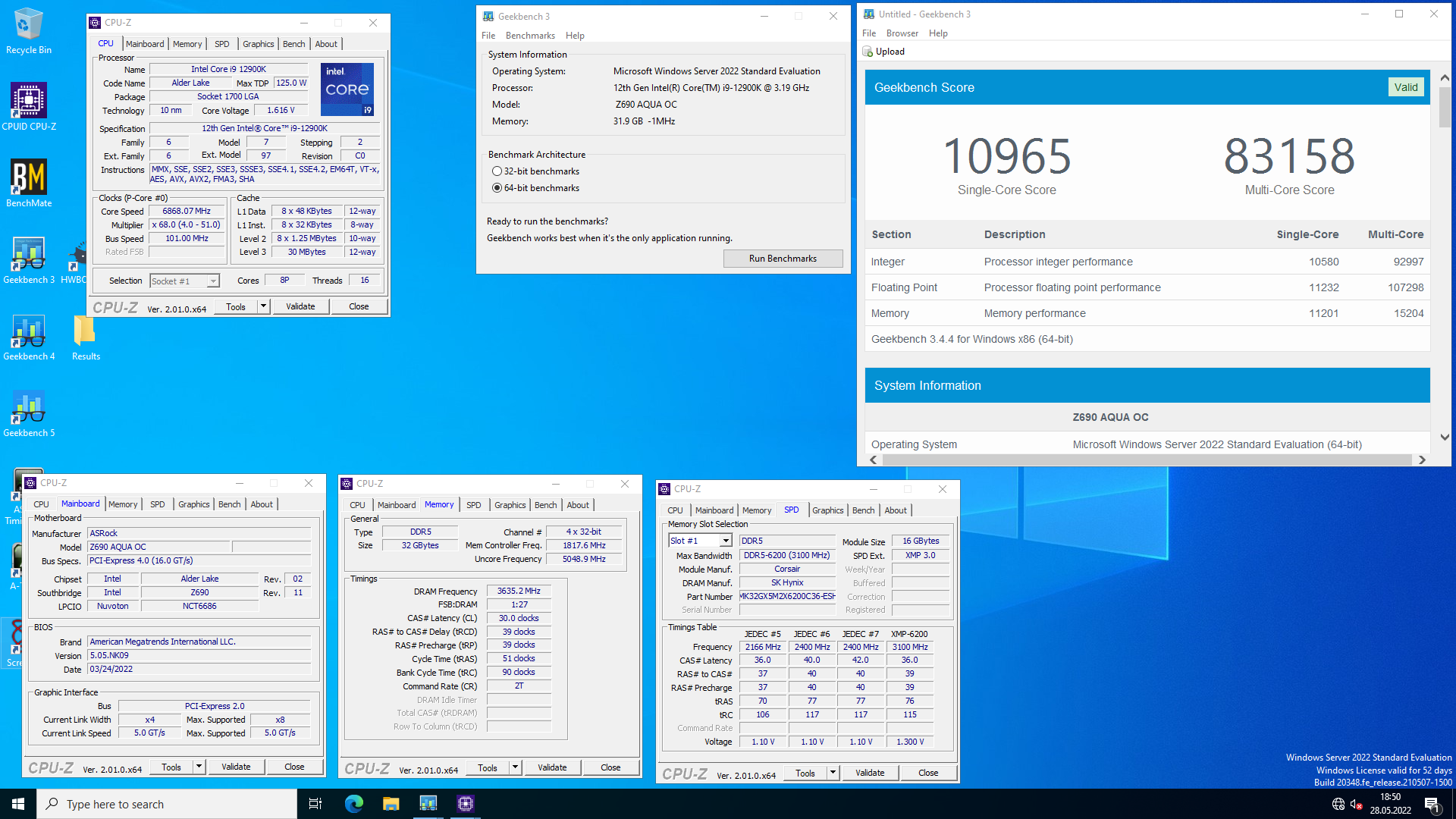This screenshot has width=1456, height=819.
Task: Click the horizontal scrollbar left arrow in Geekbench results
Action: point(874,460)
